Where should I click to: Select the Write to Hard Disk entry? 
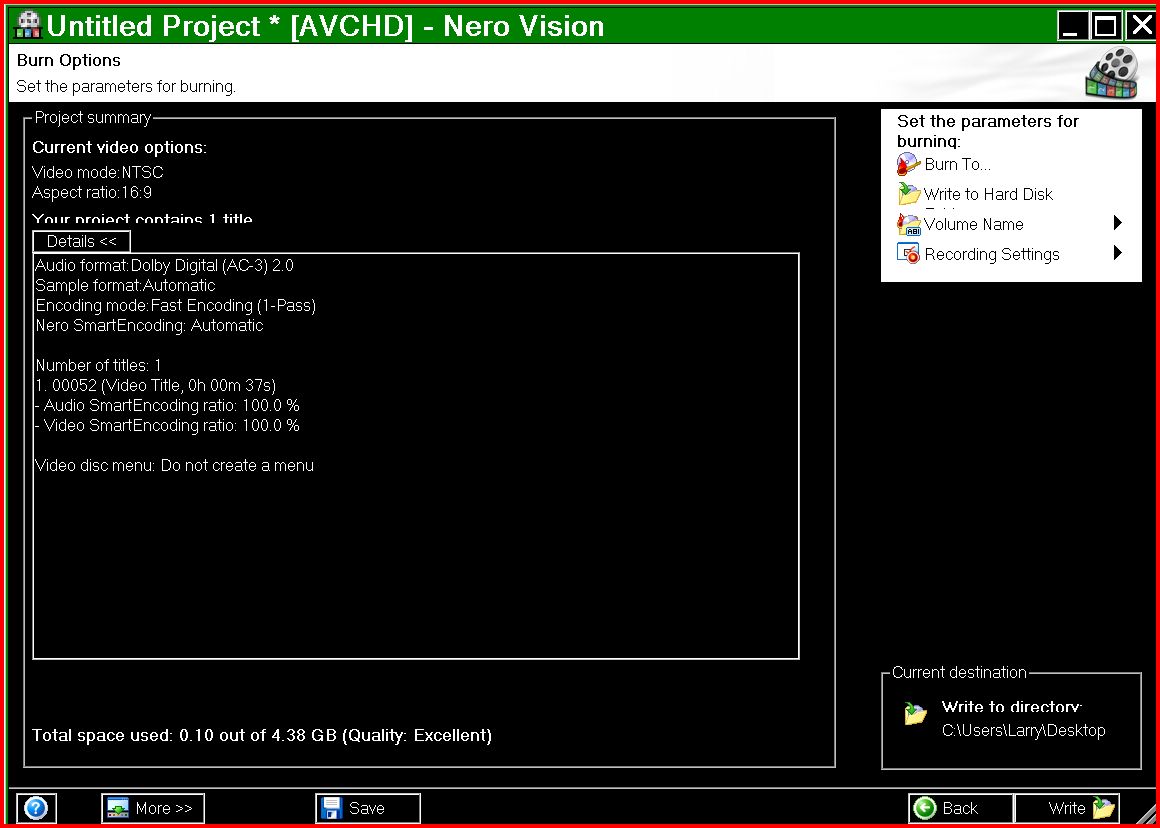[x=988, y=194]
